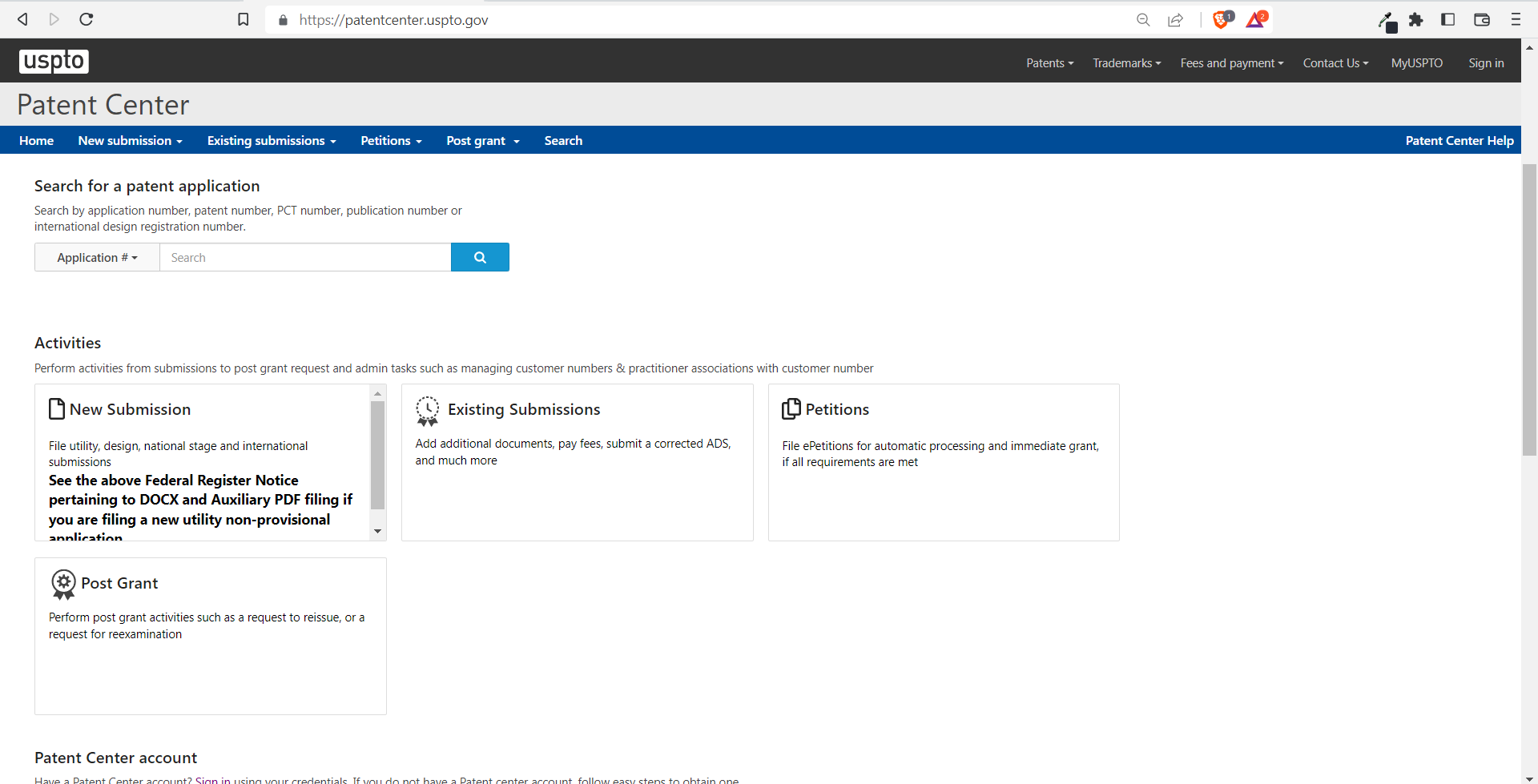Open Patent Center Help link

pos(1459,140)
